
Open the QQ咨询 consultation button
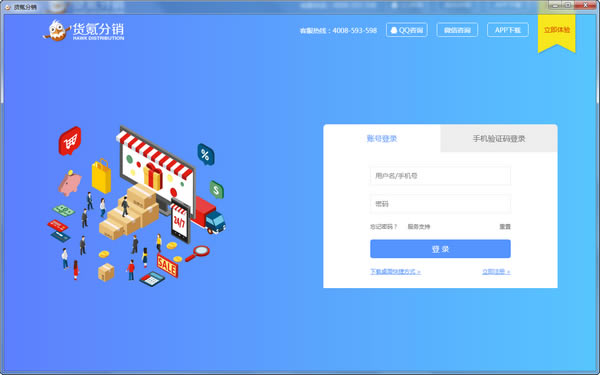pos(407,30)
